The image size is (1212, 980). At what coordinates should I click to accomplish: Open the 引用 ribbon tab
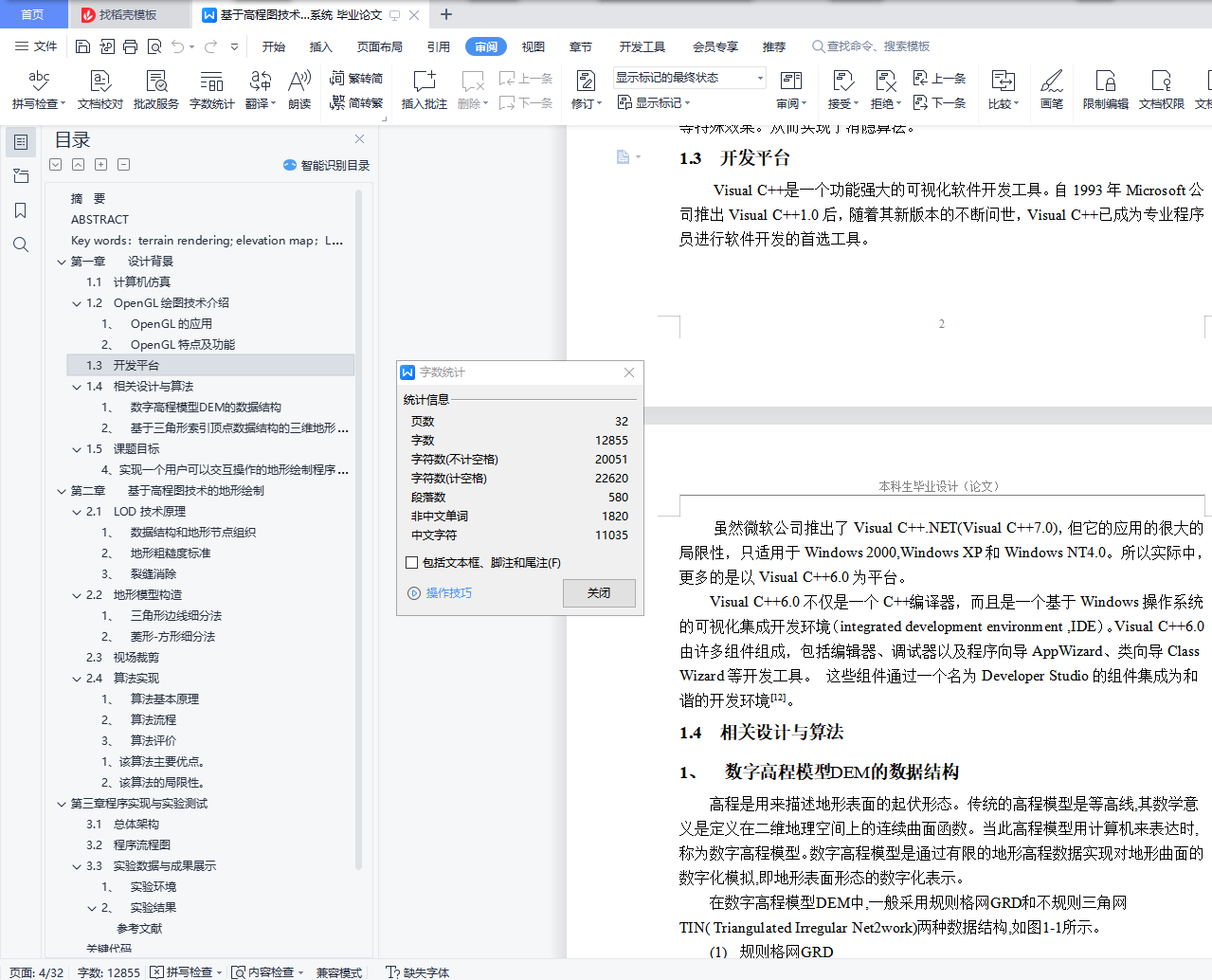439,46
